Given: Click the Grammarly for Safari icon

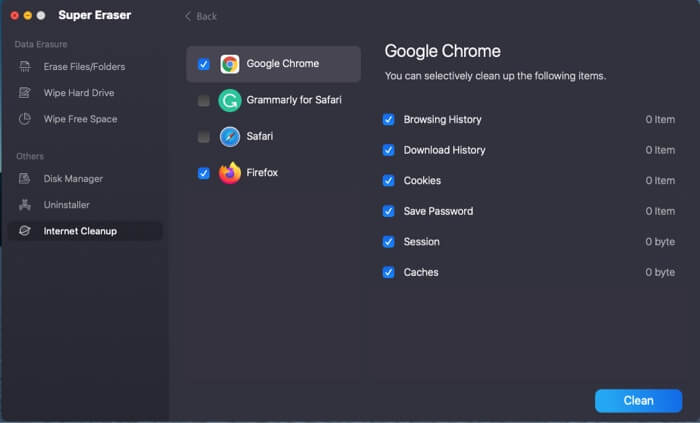Looking at the screenshot, I should (x=230, y=100).
